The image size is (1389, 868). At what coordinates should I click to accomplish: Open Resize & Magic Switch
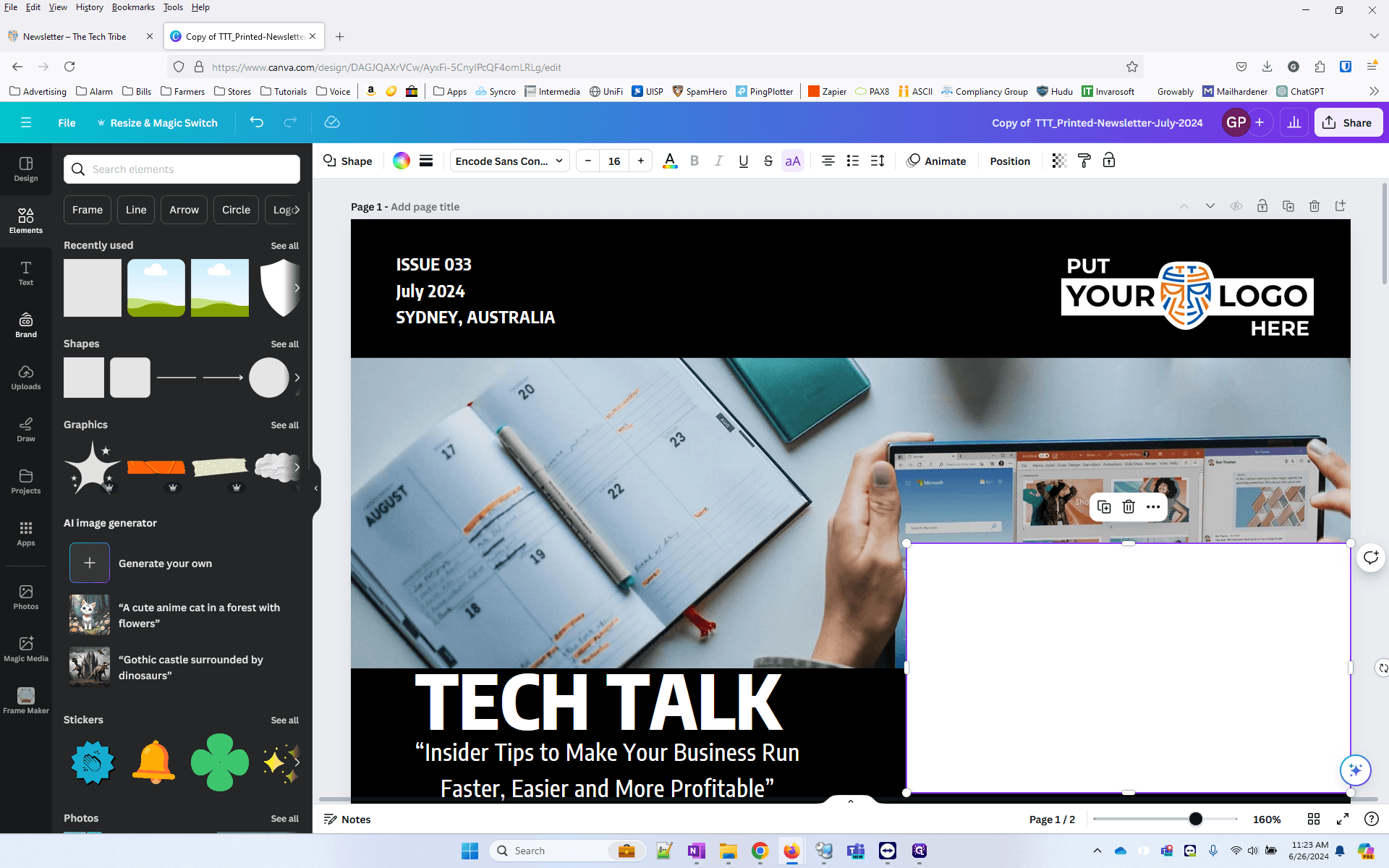[x=157, y=123]
